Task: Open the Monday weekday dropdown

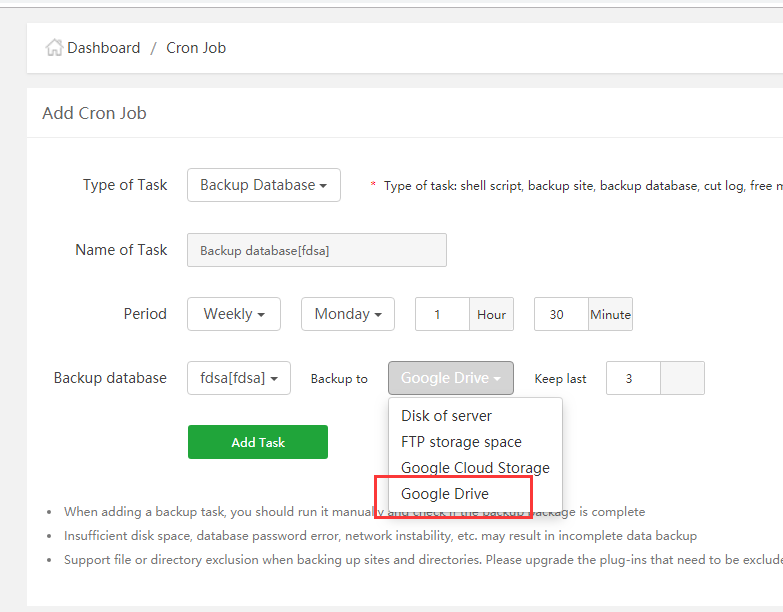Action: [x=348, y=314]
